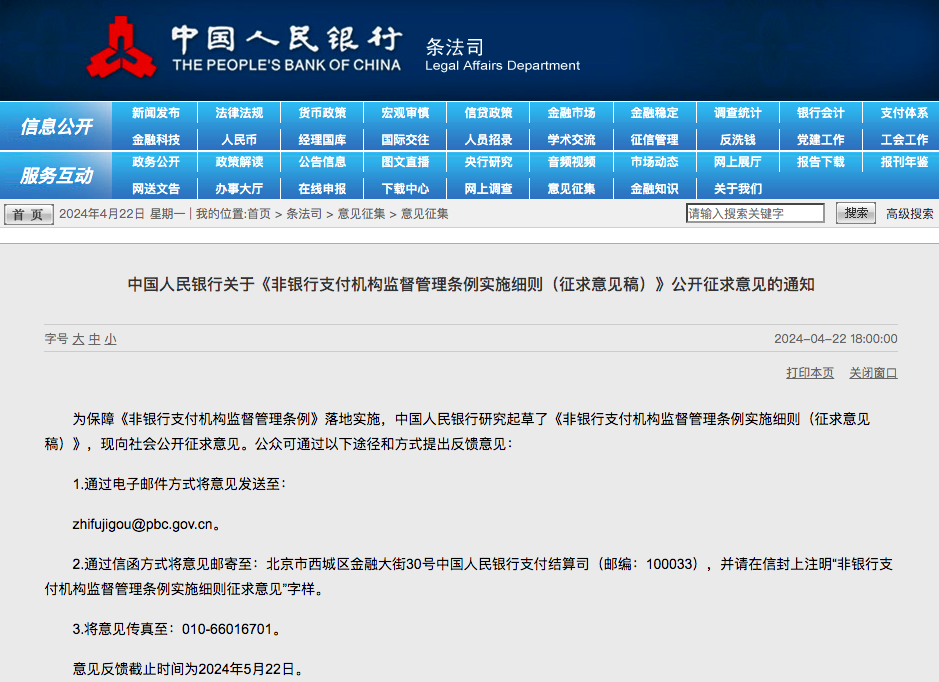Click 打印本页 to print page
The width and height of the screenshot is (939, 682).
coord(810,373)
